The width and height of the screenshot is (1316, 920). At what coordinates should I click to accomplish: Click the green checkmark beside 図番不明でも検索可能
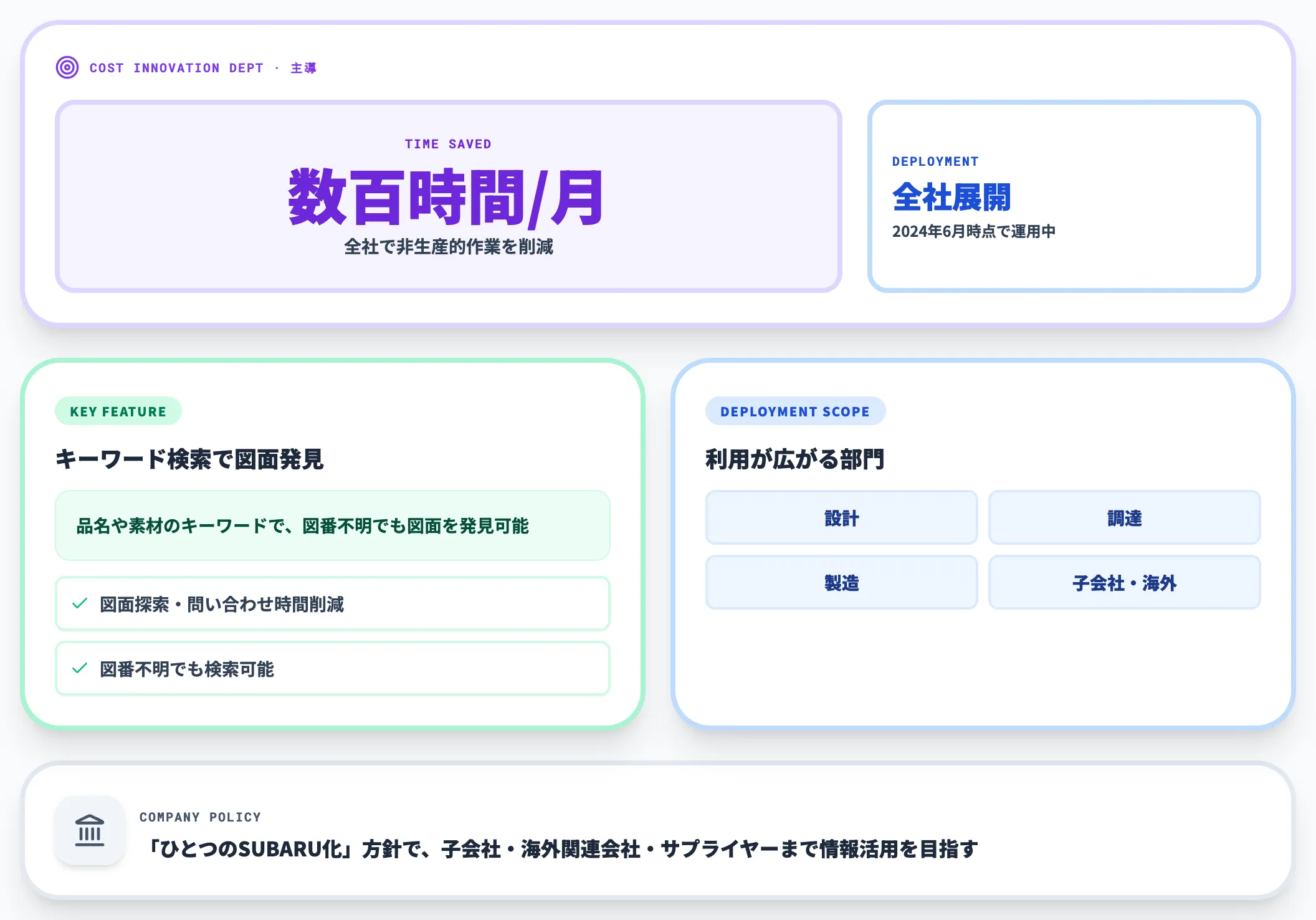(80, 668)
